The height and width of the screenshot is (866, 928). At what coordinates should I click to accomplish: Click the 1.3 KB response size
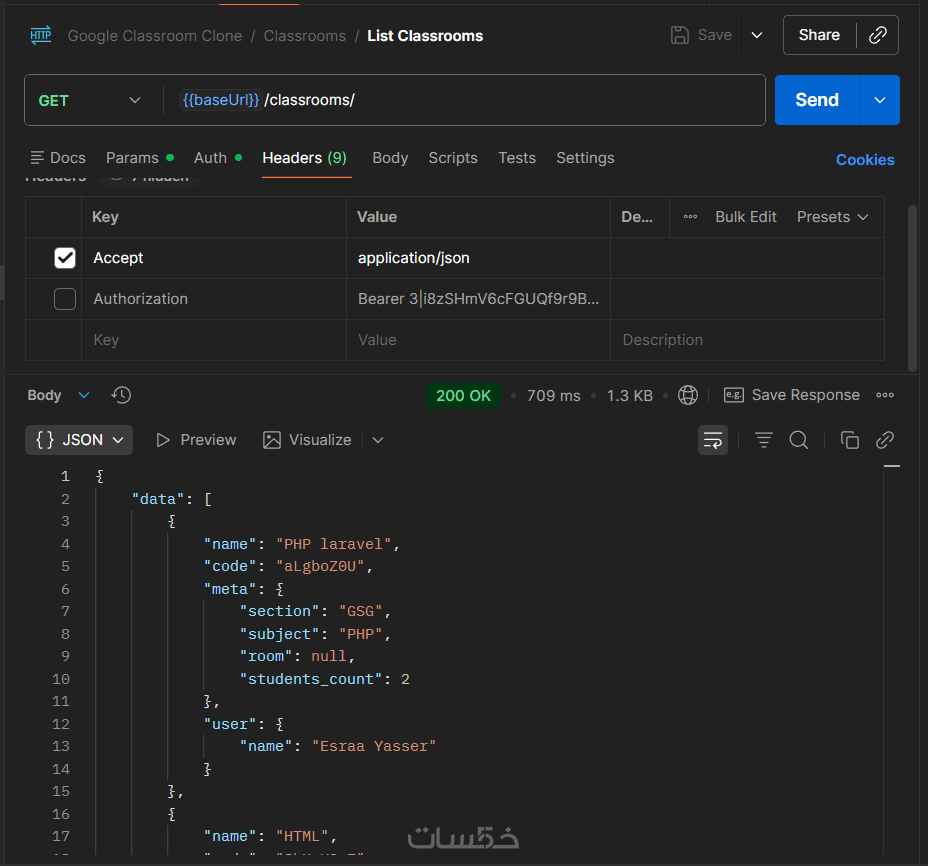(630, 395)
